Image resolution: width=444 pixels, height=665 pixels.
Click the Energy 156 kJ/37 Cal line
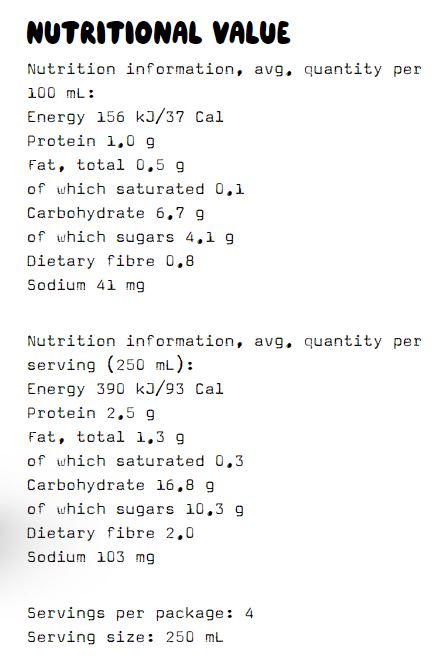[x=125, y=117]
